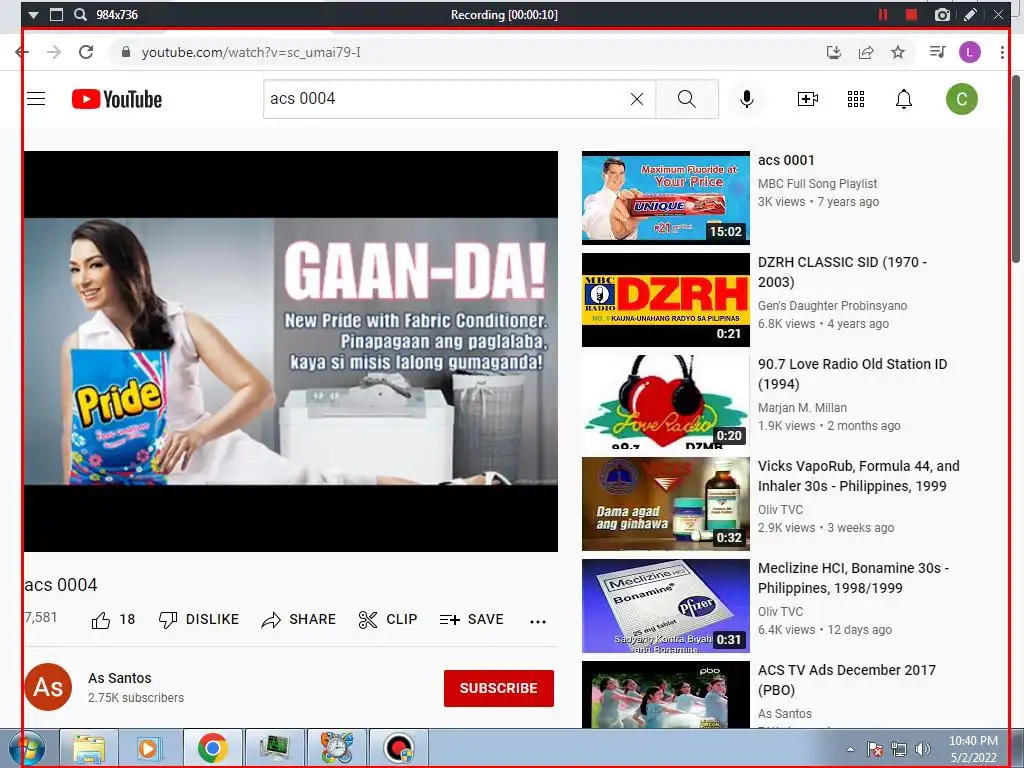Image resolution: width=1024 pixels, height=768 pixels.
Task: Open the As Santos channel name link
Action: pos(120,678)
